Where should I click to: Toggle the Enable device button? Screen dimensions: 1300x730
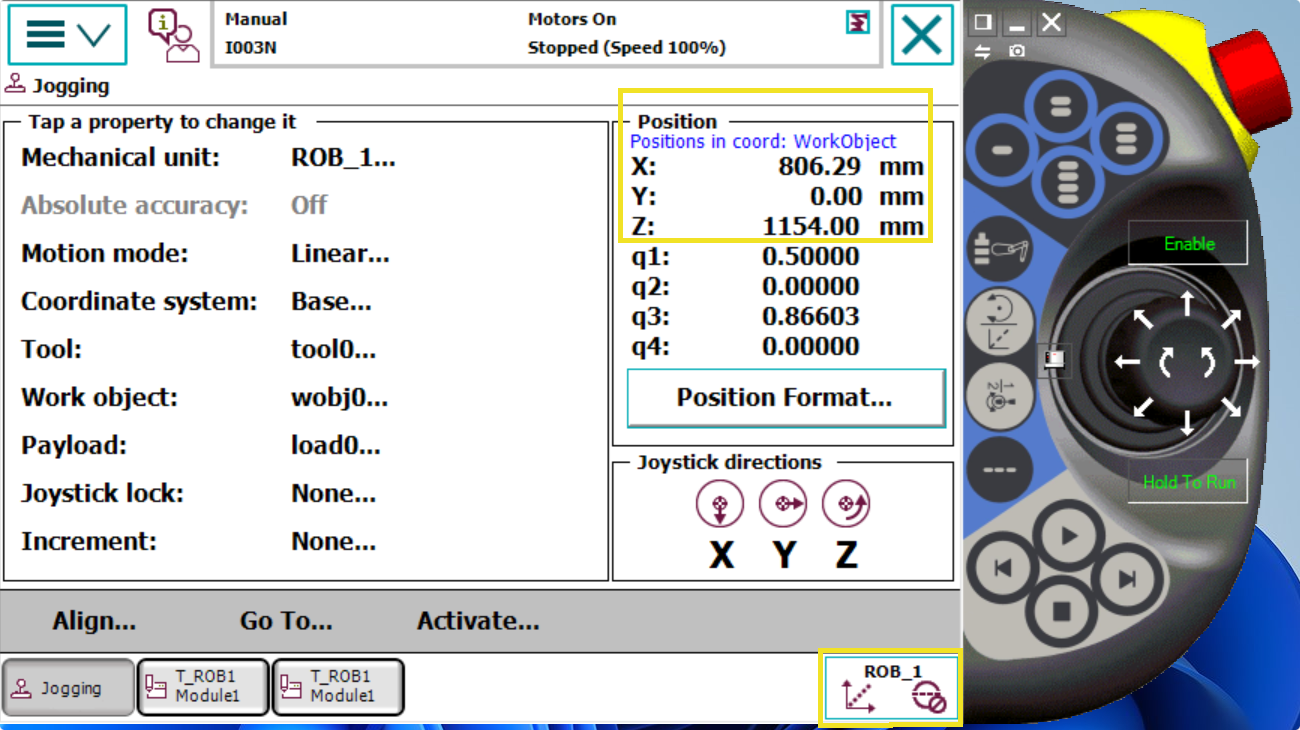1188,243
